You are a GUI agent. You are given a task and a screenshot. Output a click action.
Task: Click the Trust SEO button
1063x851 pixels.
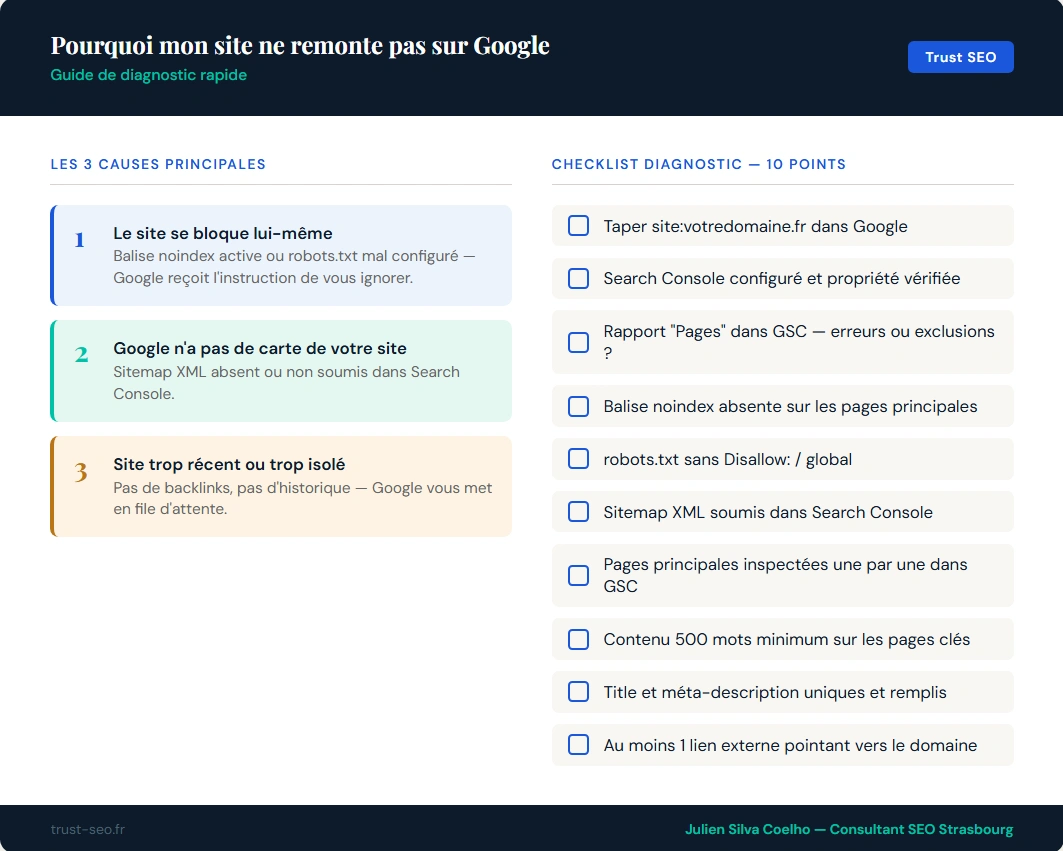tap(960, 57)
